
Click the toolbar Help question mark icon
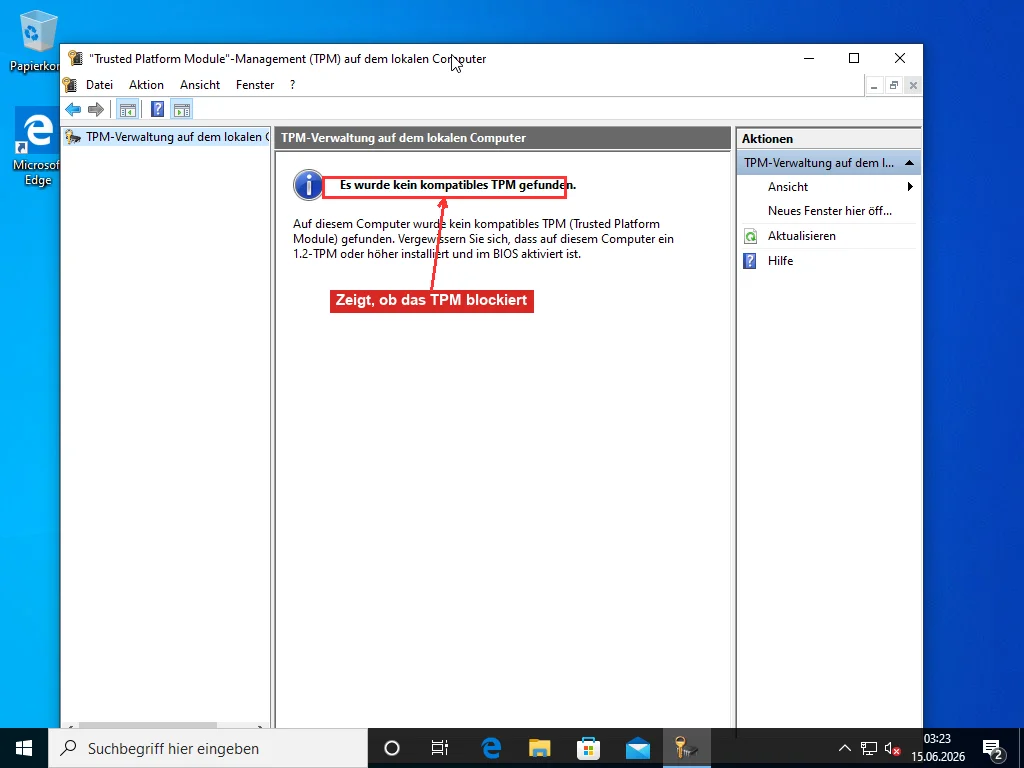(157, 110)
